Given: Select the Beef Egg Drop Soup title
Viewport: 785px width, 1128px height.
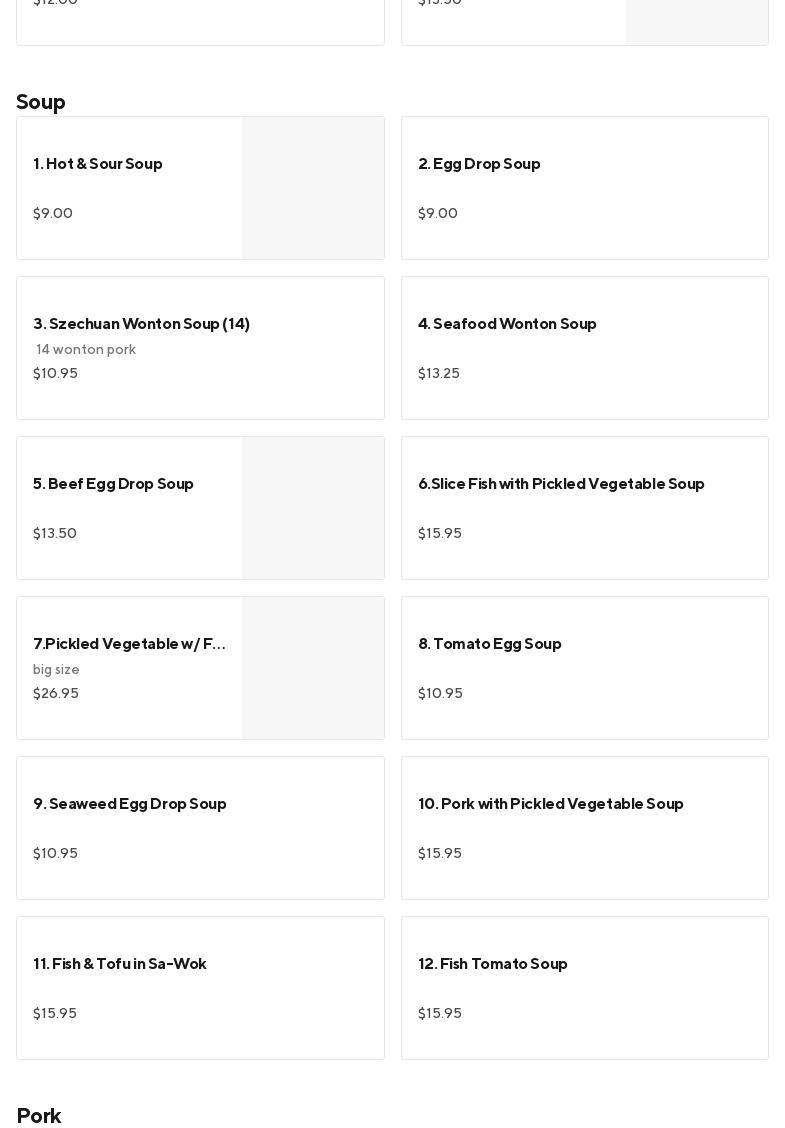Looking at the screenshot, I should tap(113, 484).
